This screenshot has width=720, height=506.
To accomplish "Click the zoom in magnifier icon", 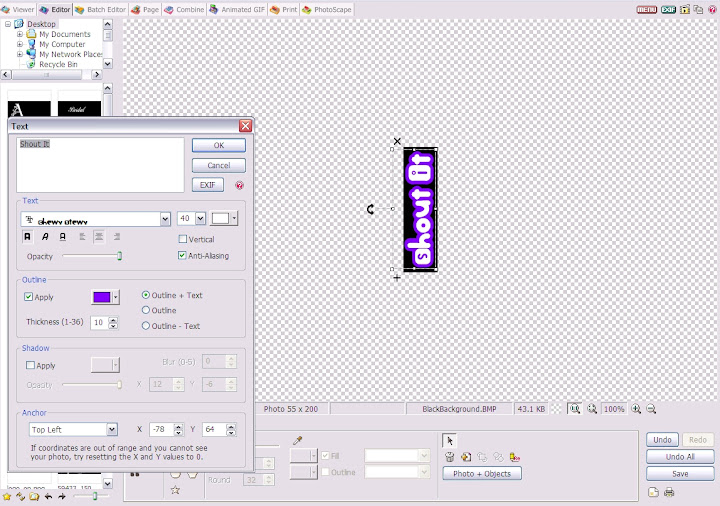I will click(636, 409).
